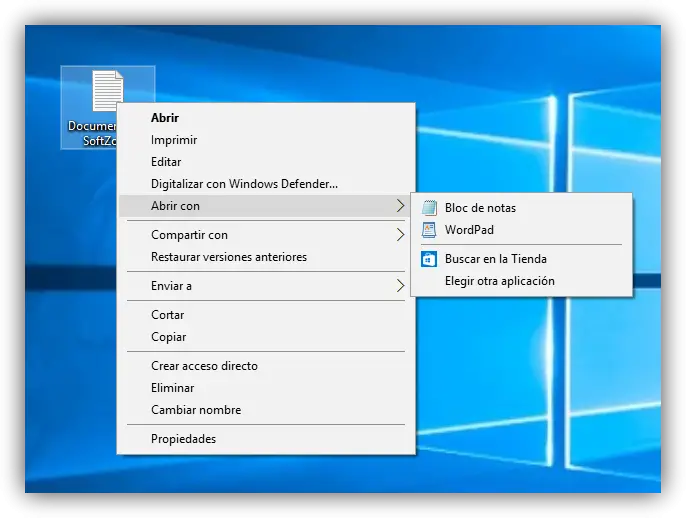The width and height of the screenshot is (686, 518).
Task: Select Copiar in the context menu
Action: click(x=266, y=337)
